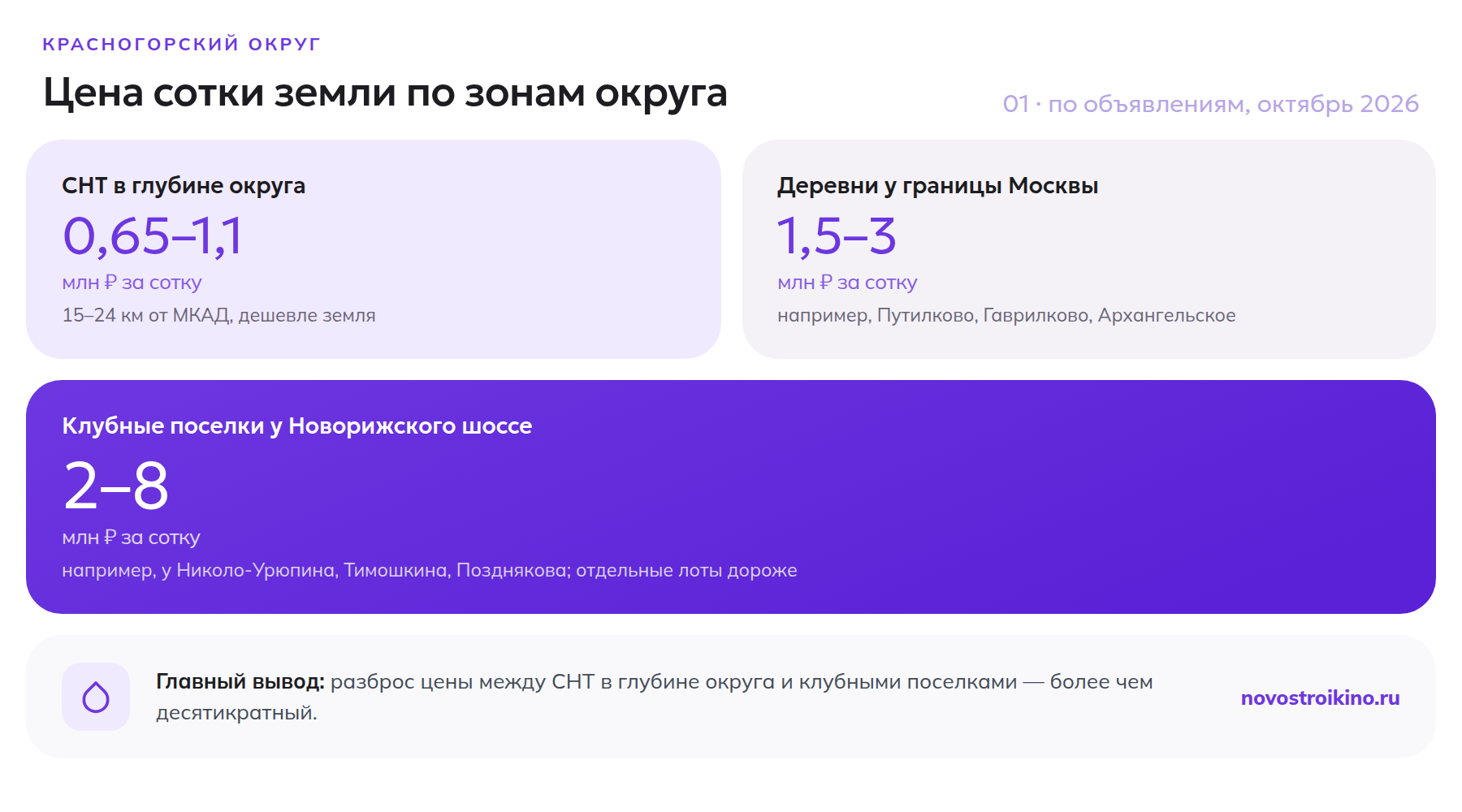
Task: Select the title Клубные поселки у Новорижского шоссе
Action: pos(297,426)
